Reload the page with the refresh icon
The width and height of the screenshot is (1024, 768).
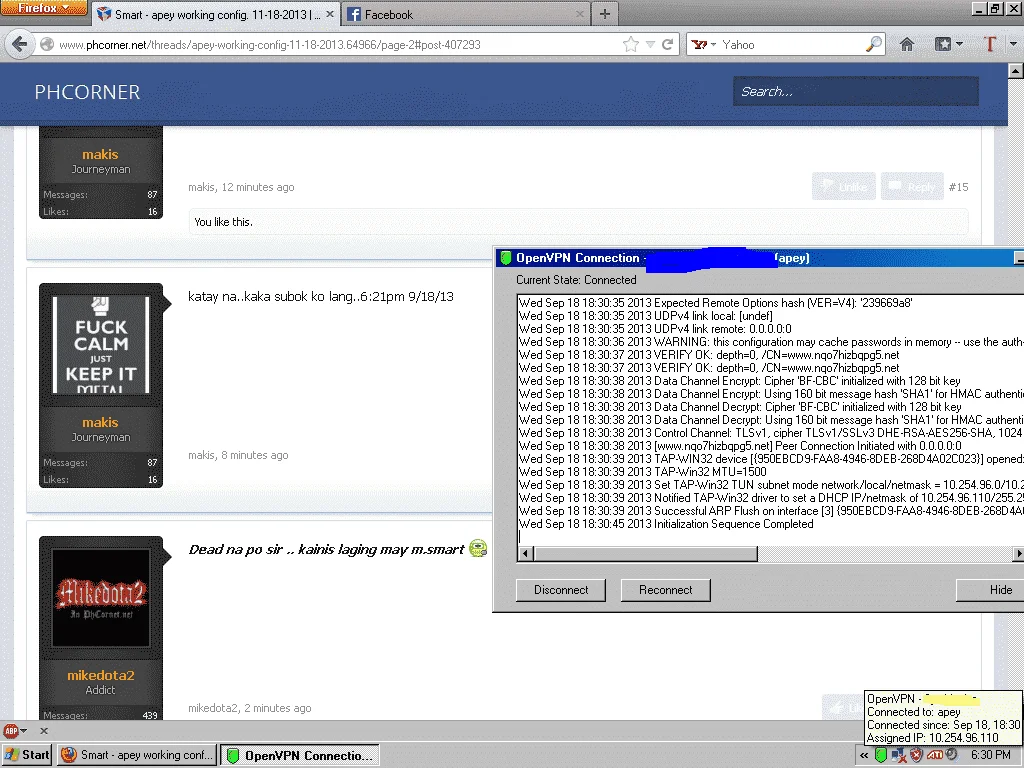point(667,44)
